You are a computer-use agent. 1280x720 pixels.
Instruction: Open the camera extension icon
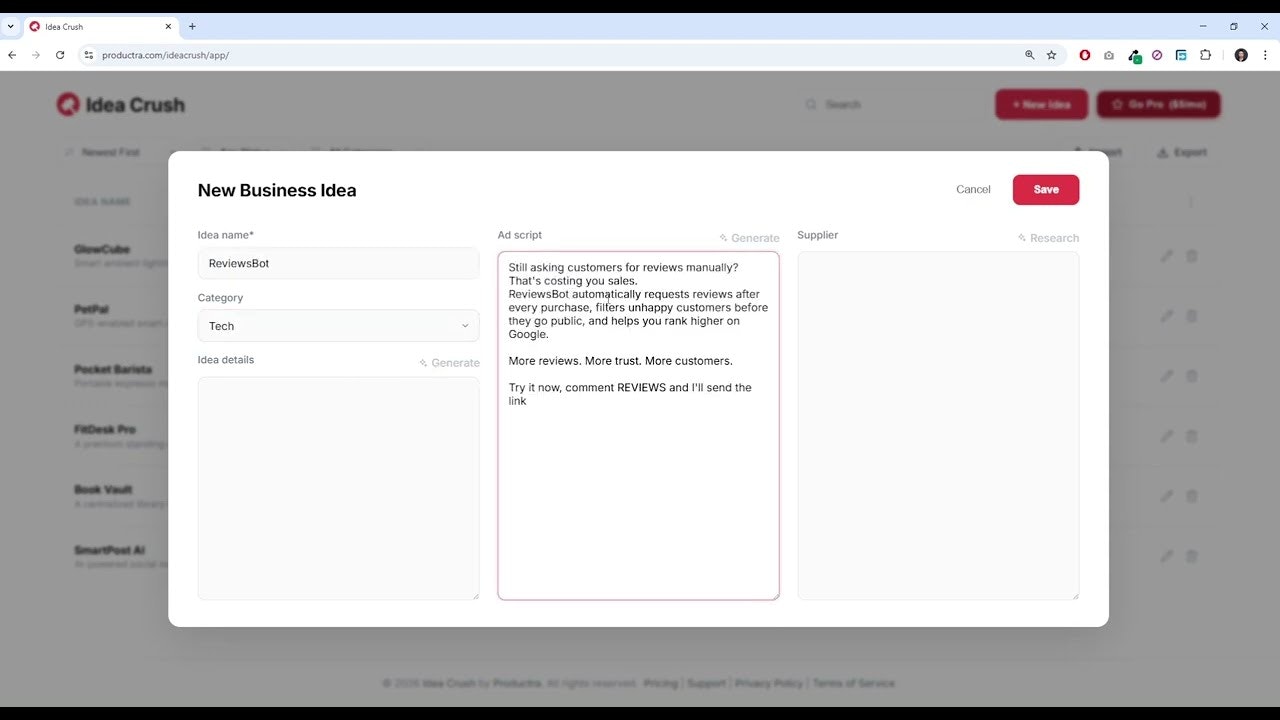(1108, 55)
